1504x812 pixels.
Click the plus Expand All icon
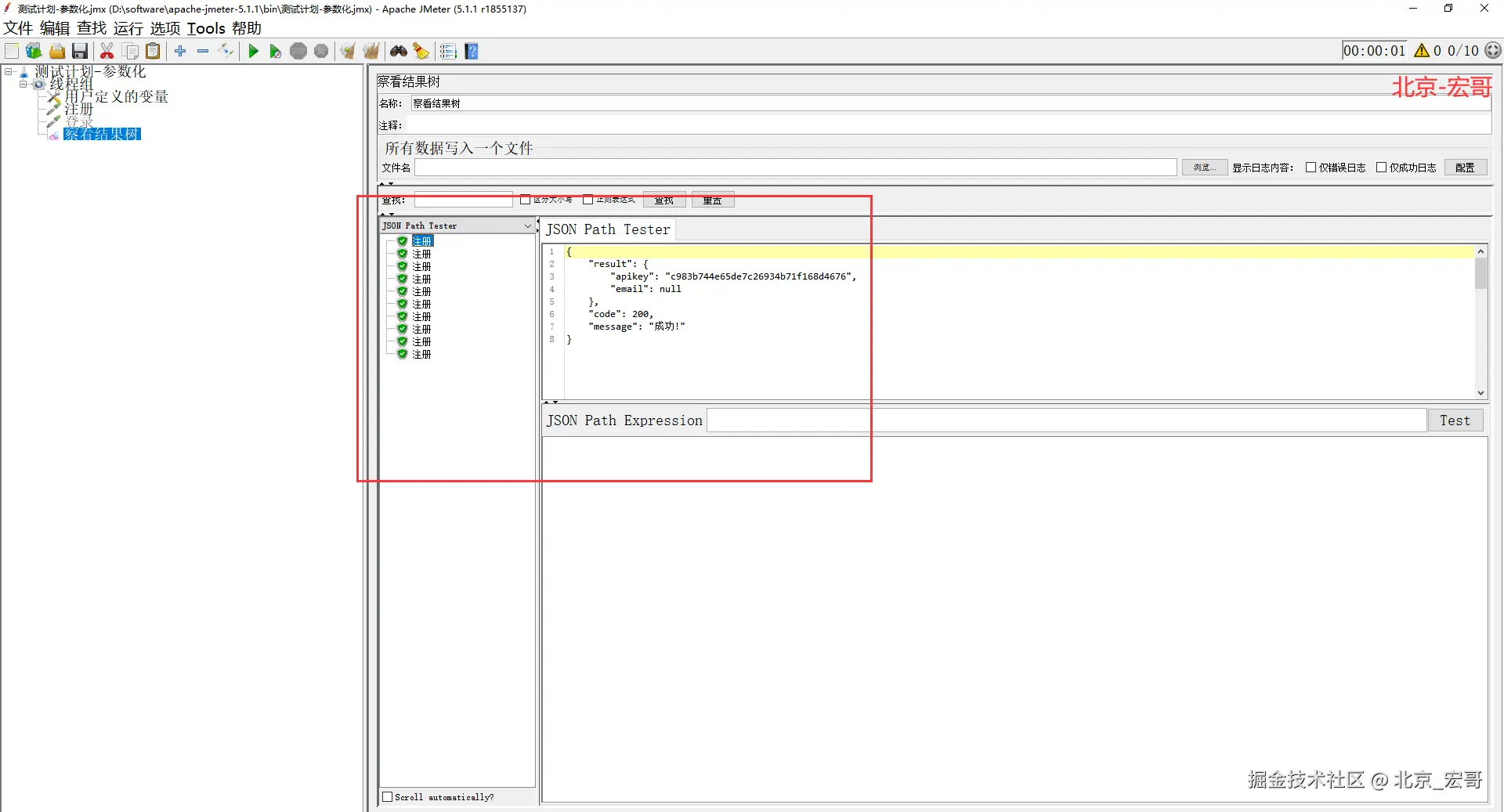[180, 51]
